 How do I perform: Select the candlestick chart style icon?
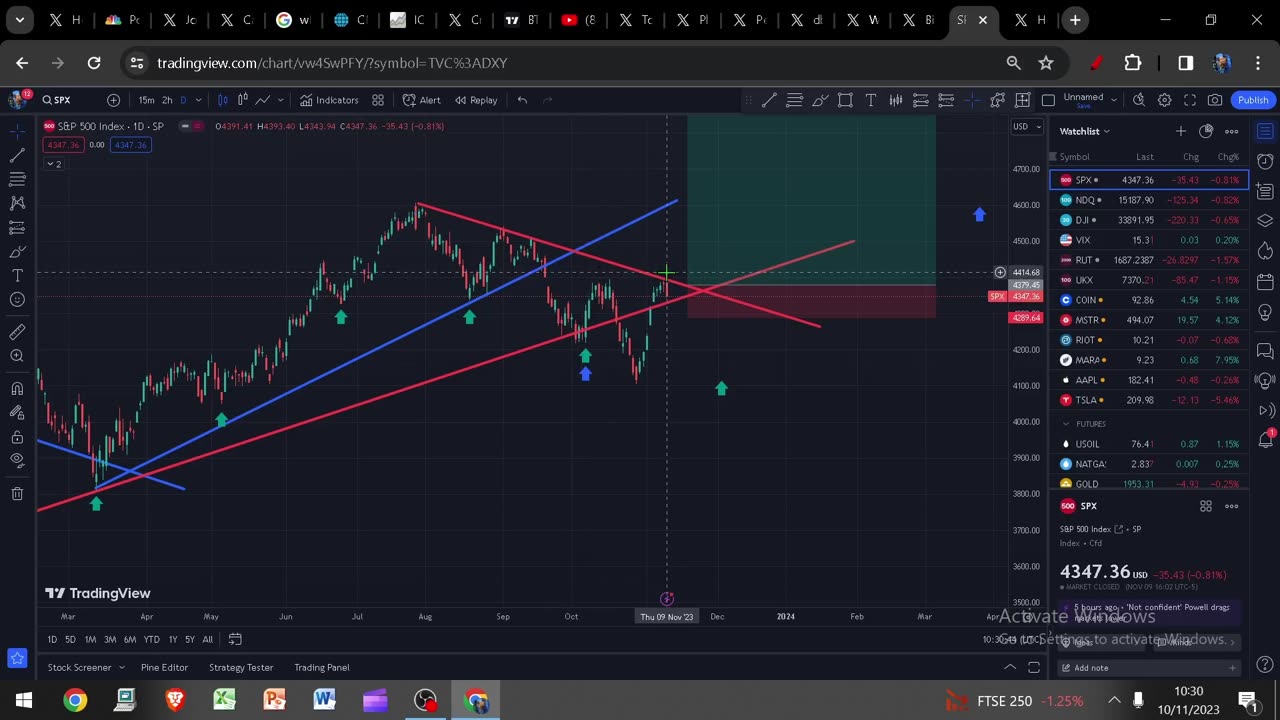[x=223, y=100]
